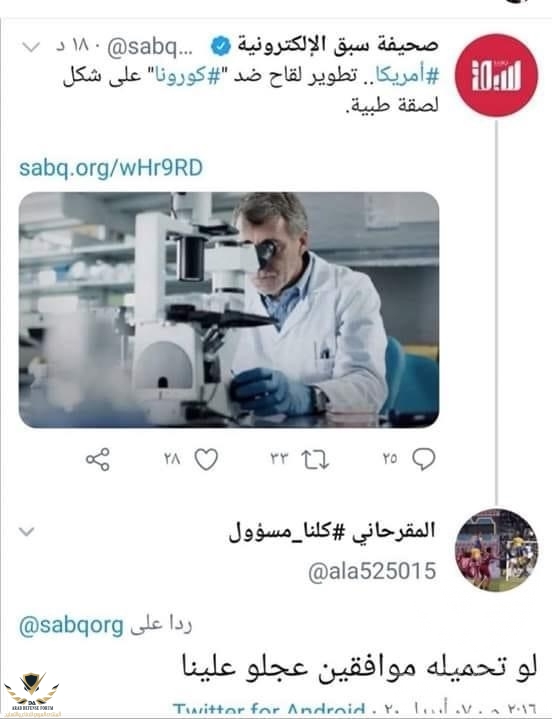Like the tweet with heart icon
552x719 pixels.
206,459
